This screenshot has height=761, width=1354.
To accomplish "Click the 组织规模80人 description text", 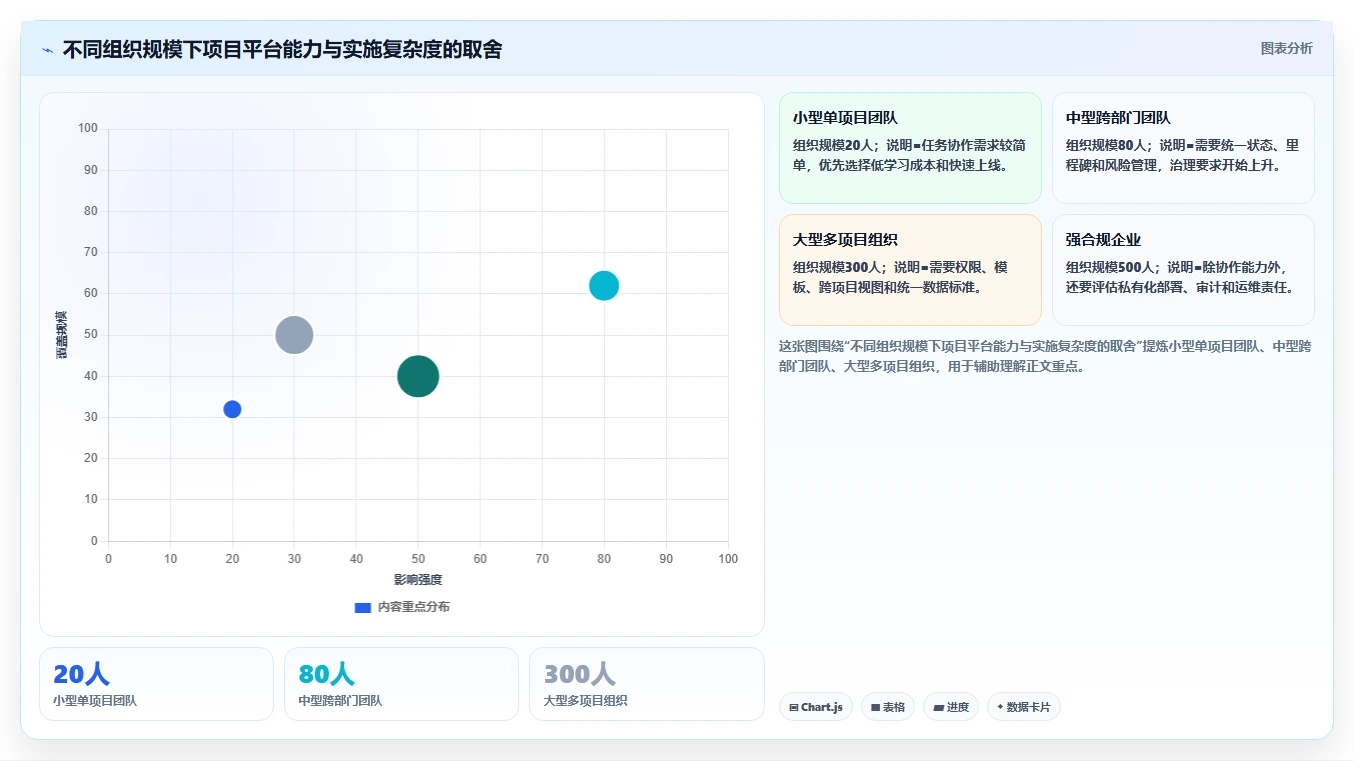I will tap(1183, 155).
